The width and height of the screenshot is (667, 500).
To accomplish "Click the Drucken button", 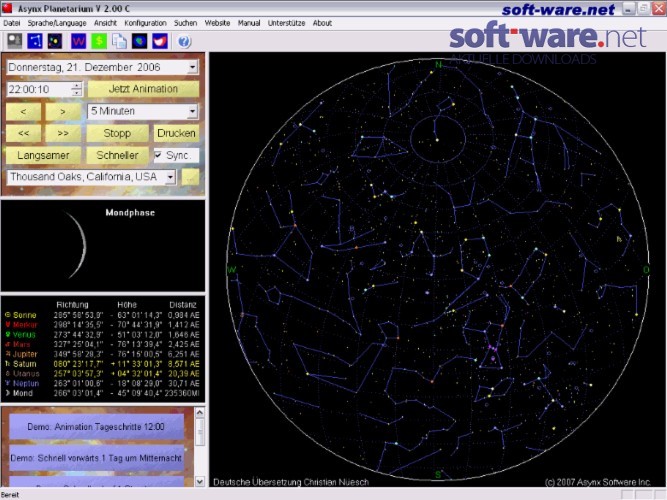I will click(x=176, y=133).
